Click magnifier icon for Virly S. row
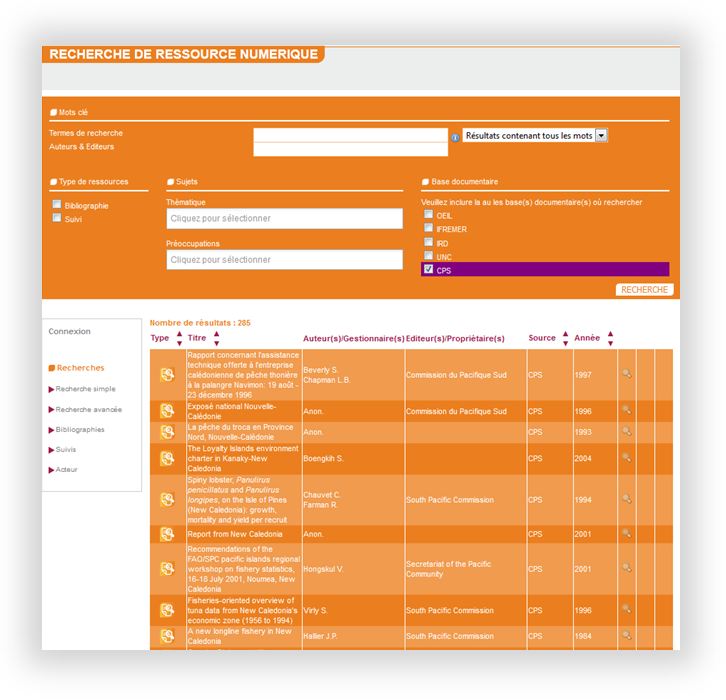The image size is (726, 700). click(x=626, y=609)
